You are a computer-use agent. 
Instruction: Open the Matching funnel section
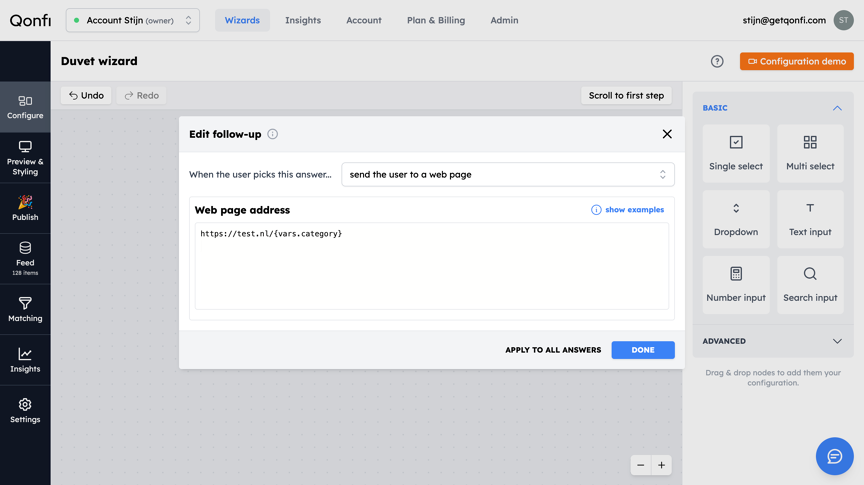[25, 309]
